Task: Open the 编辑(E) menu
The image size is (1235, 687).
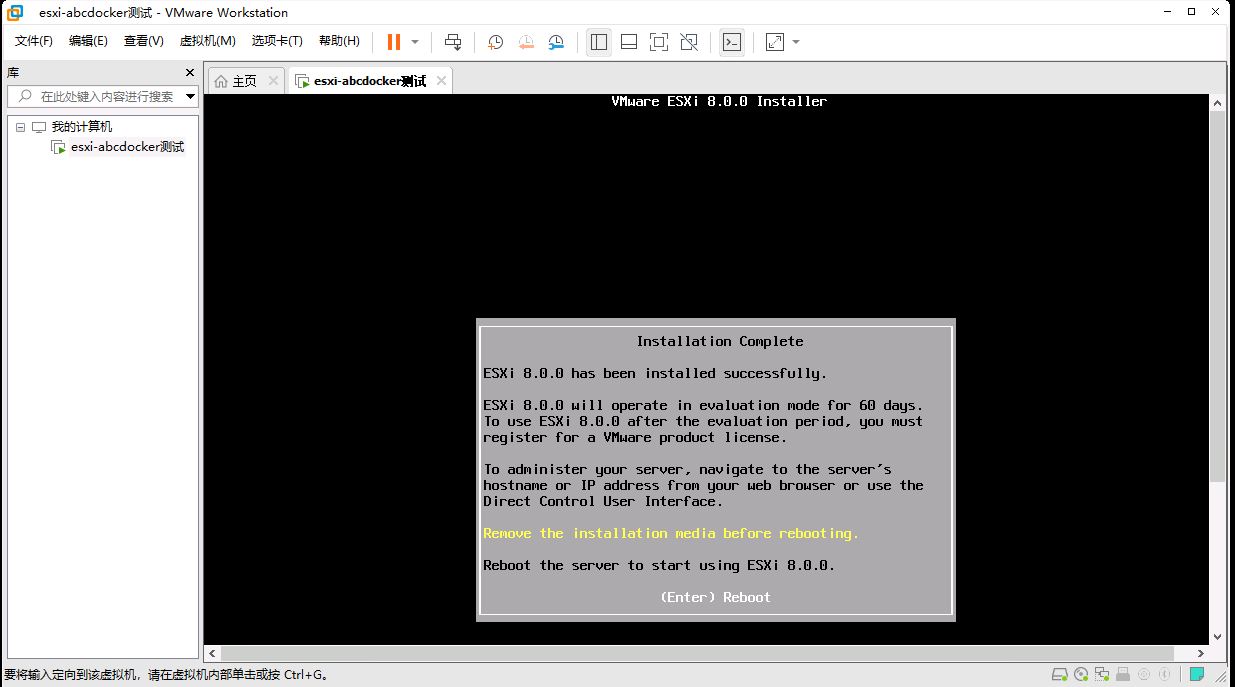Action: pos(88,41)
